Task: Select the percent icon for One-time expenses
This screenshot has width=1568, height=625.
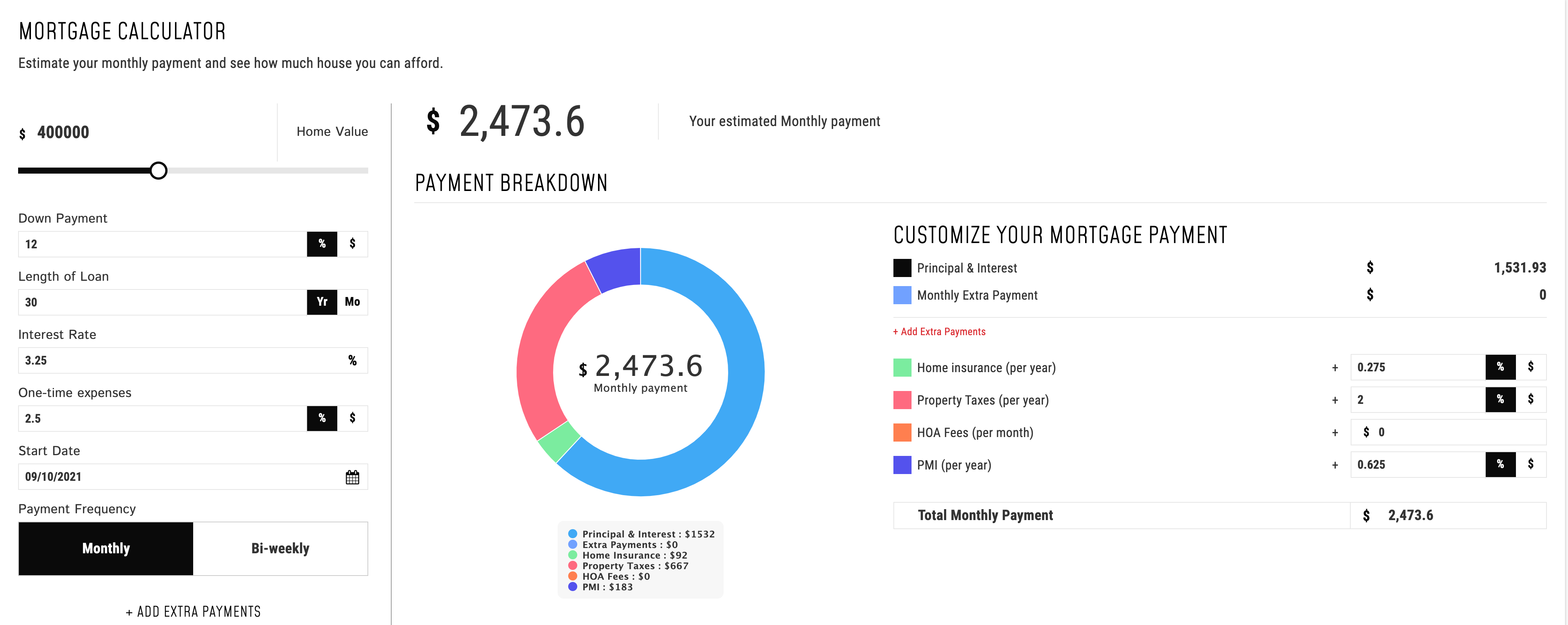Action: pyautogui.click(x=321, y=419)
